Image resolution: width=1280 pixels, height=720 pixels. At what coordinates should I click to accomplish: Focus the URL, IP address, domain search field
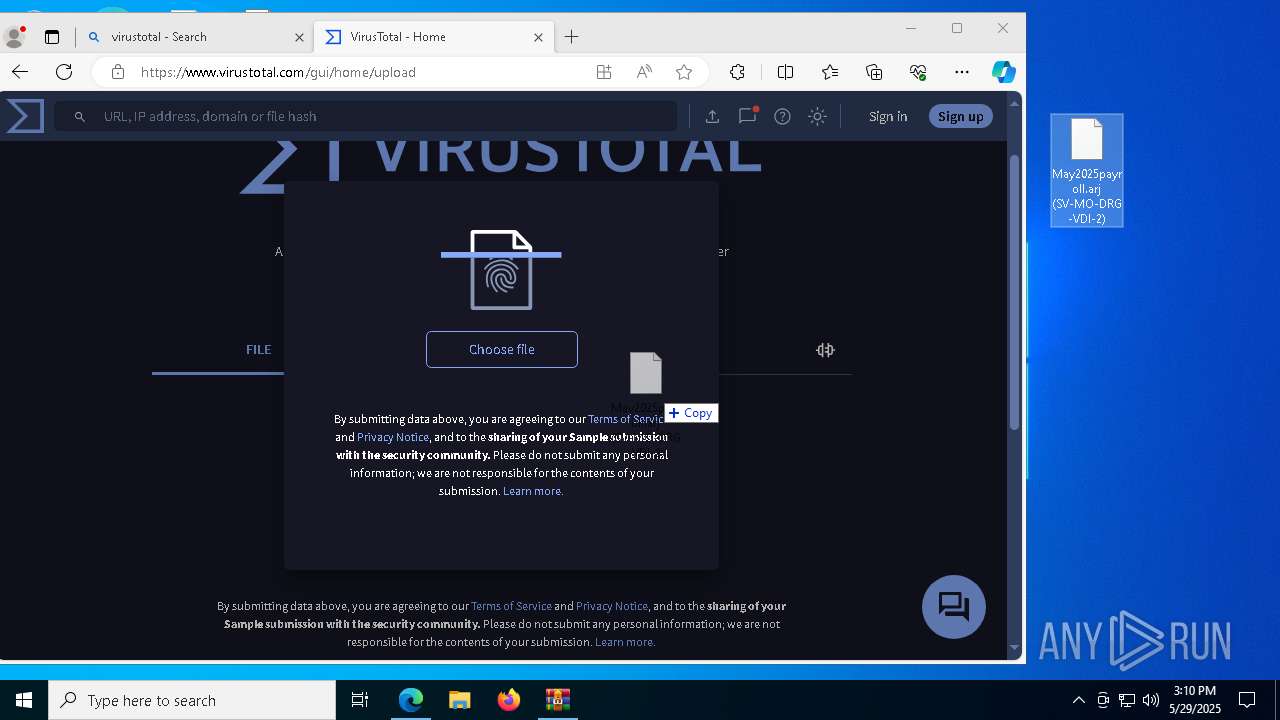[x=366, y=116]
